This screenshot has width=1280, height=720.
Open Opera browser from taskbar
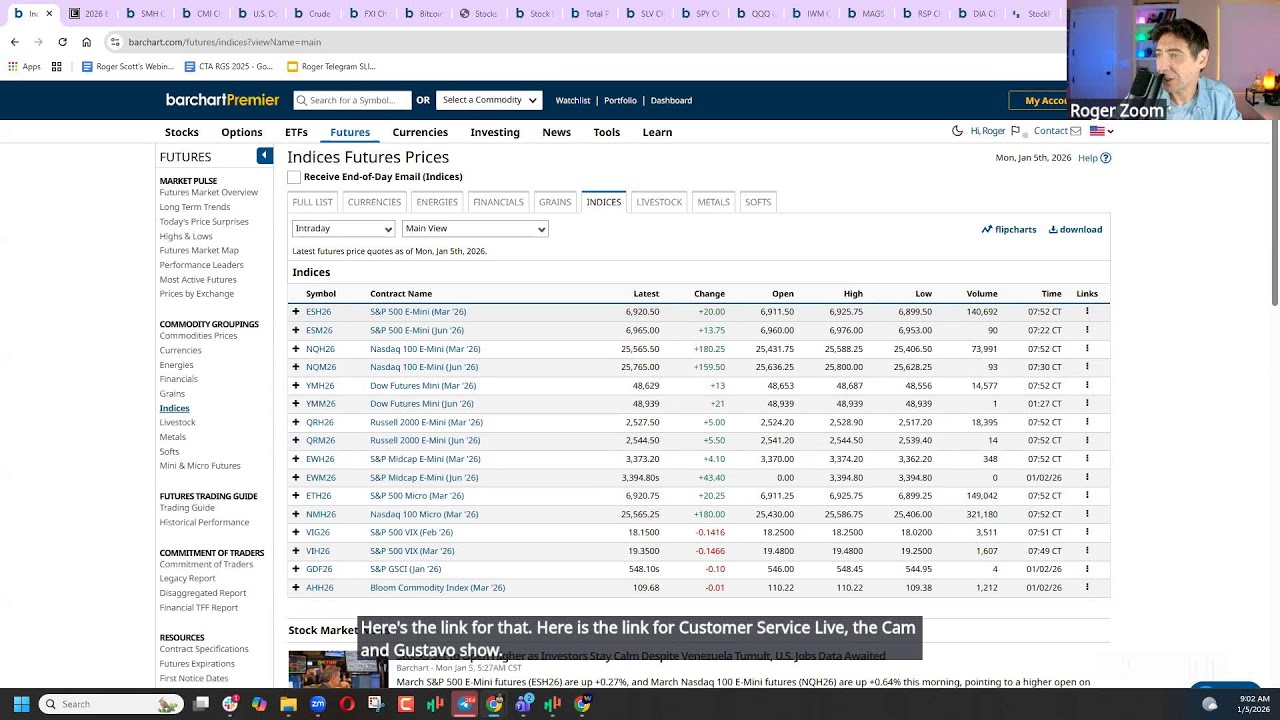pyautogui.click(x=347, y=704)
